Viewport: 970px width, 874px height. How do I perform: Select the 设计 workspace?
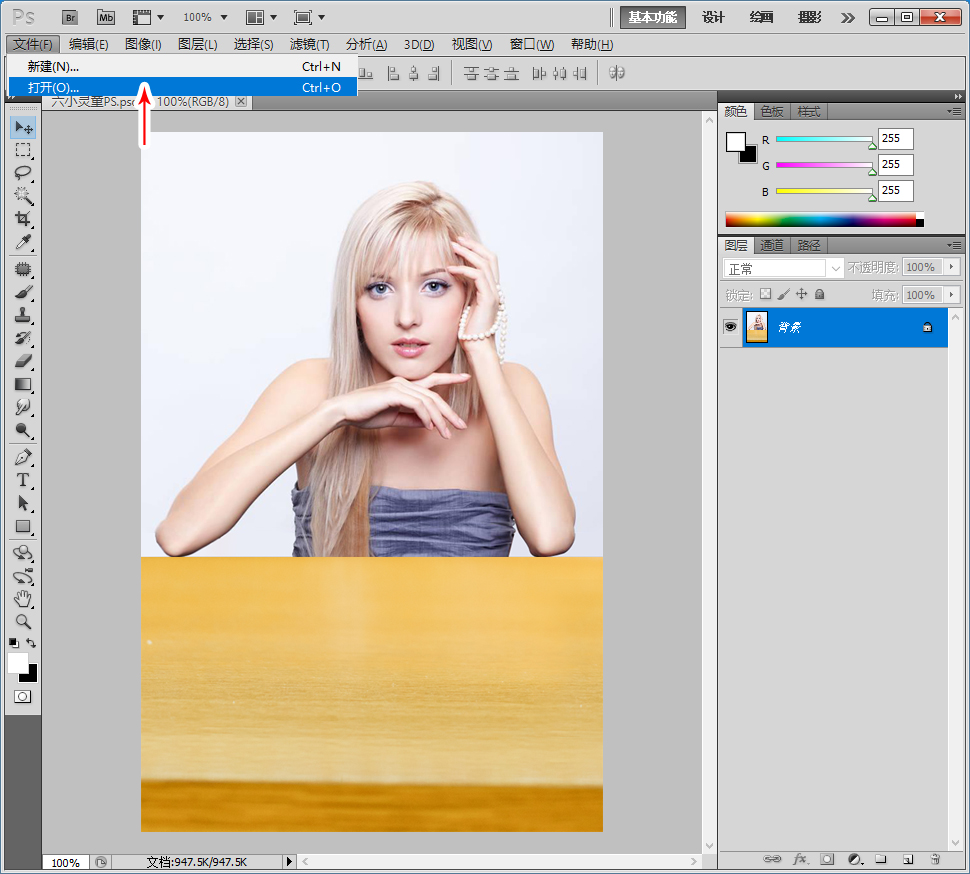pos(713,17)
